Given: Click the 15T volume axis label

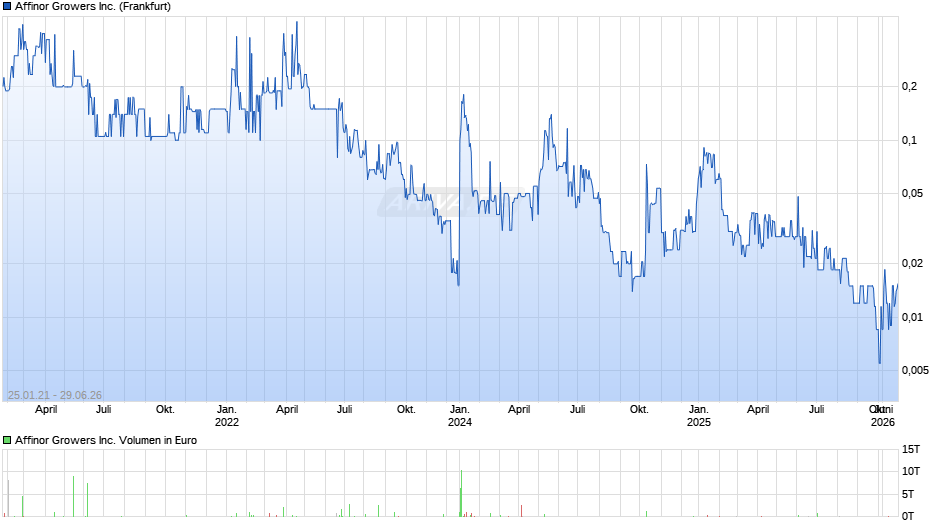Looking at the screenshot, I should [911, 449].
